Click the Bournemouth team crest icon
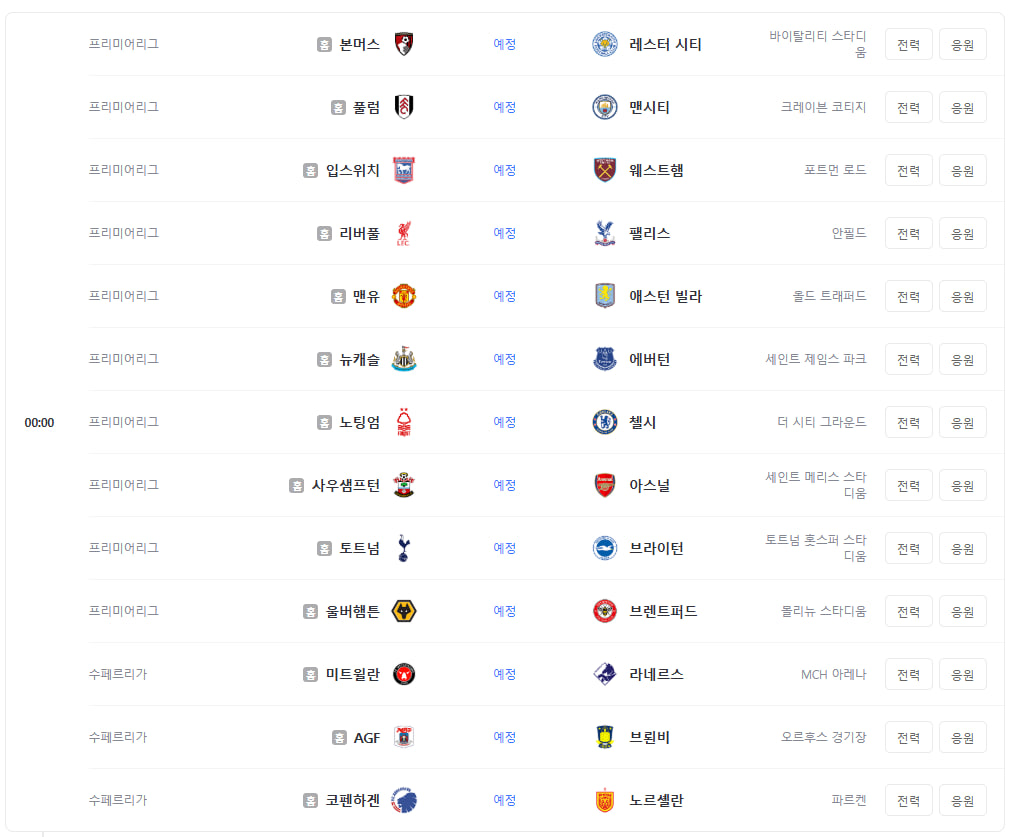 pos(403,44)
